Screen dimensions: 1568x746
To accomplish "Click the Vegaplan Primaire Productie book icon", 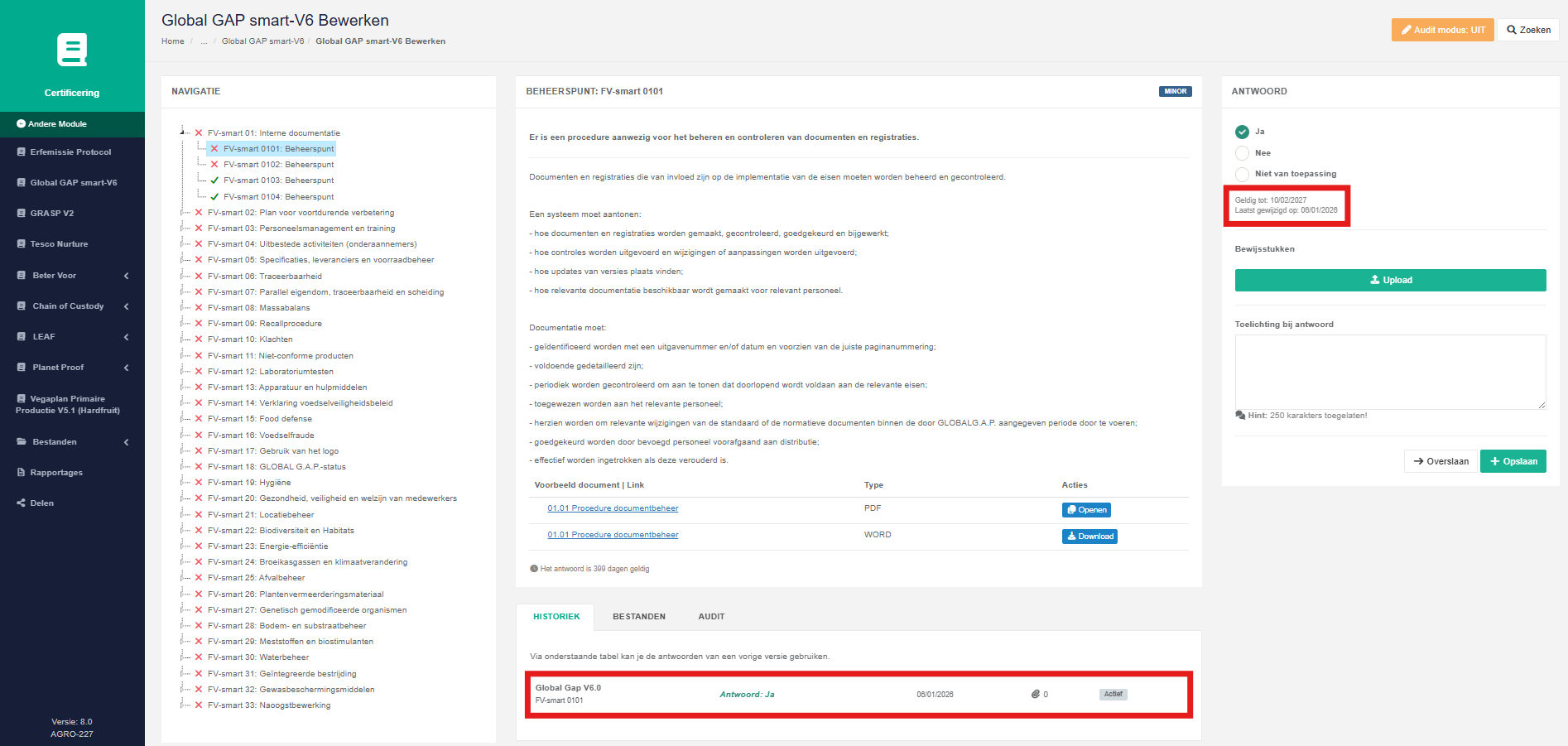I will point(22,399).
